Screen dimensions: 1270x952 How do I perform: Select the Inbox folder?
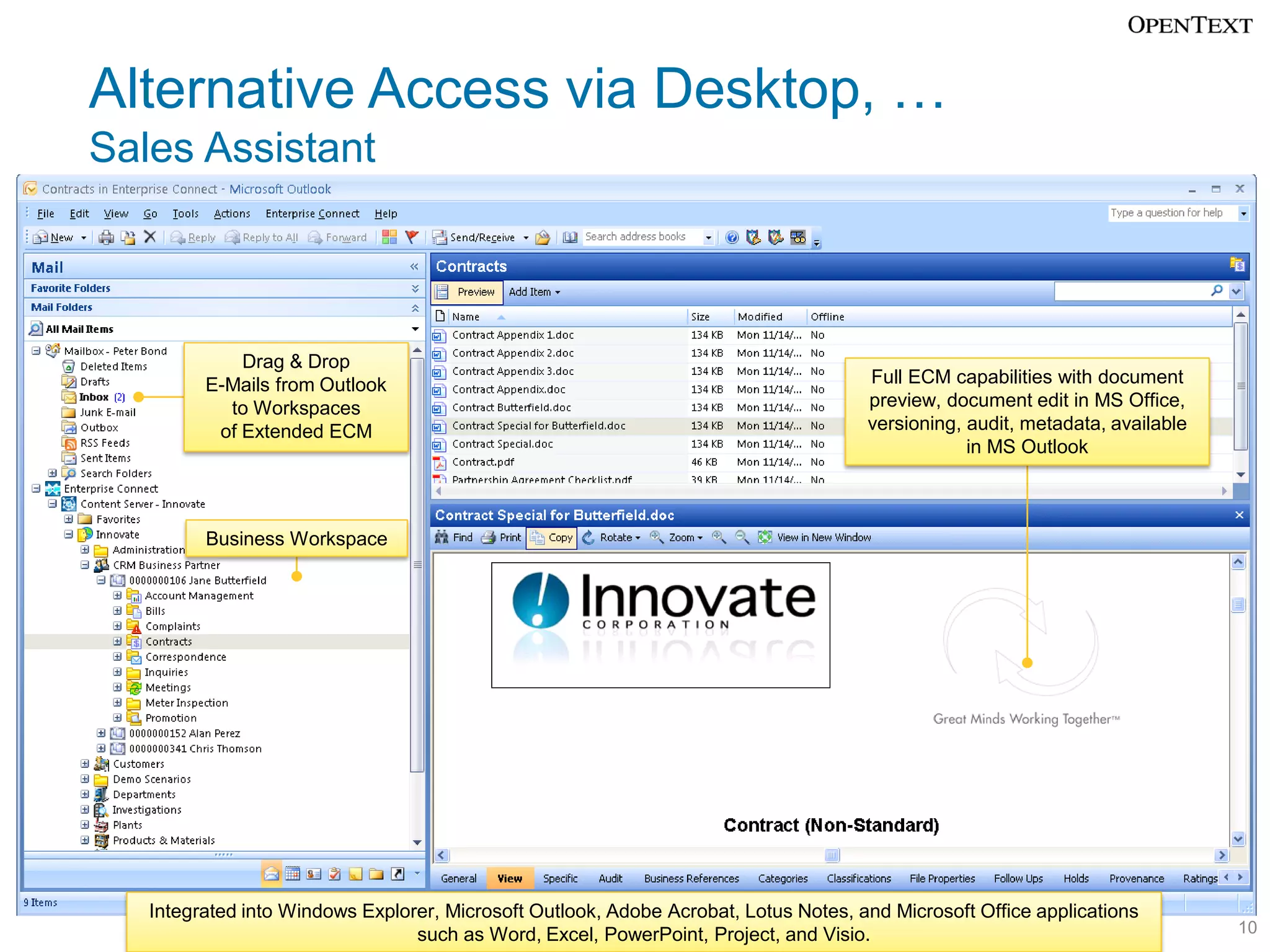(94, 397)
